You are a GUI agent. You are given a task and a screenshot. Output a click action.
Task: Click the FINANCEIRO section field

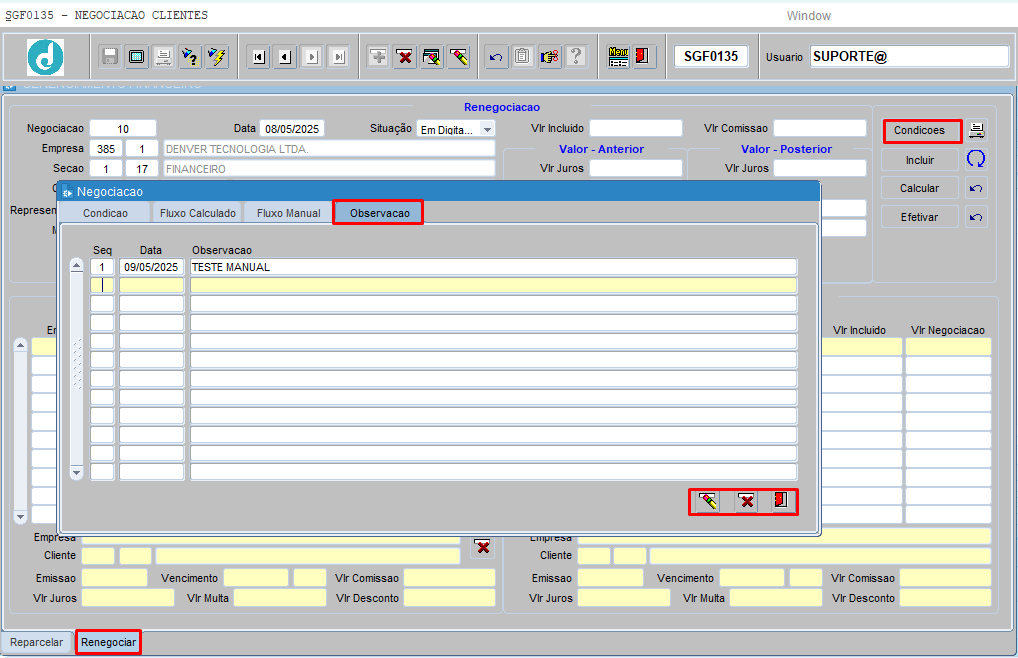(329, 169)
